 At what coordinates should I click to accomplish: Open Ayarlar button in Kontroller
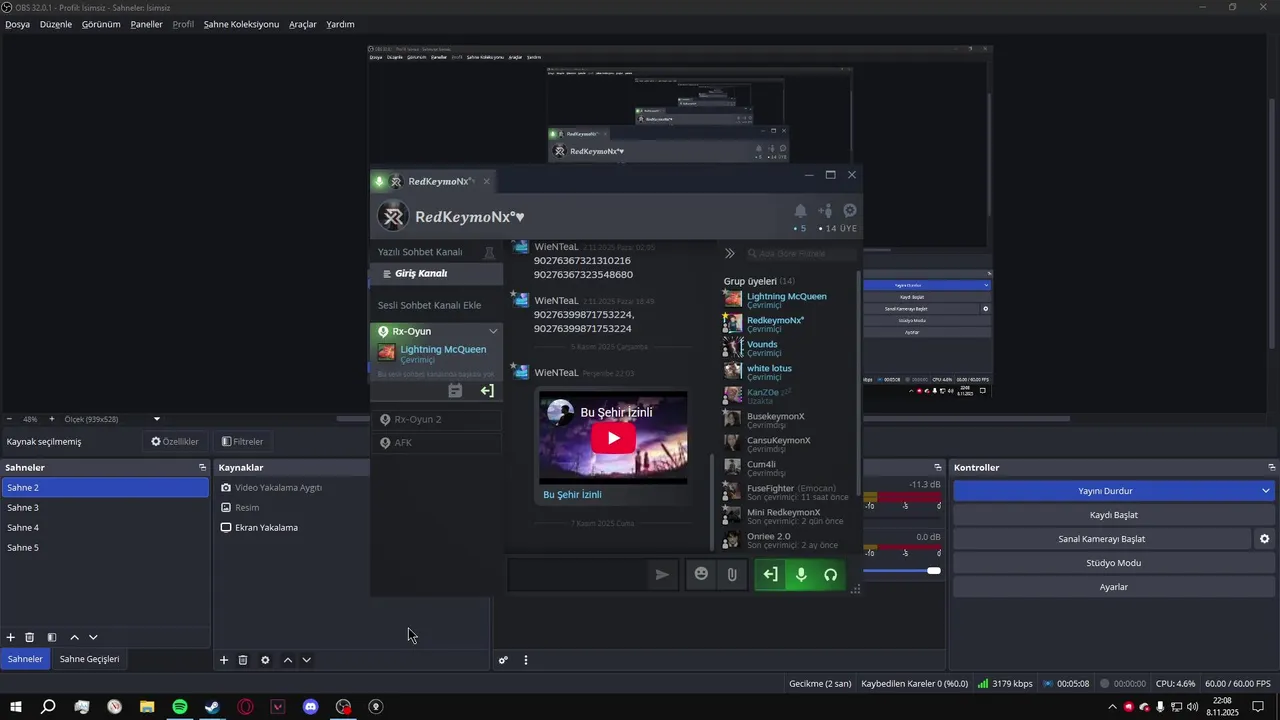[x=1113, y=587]
